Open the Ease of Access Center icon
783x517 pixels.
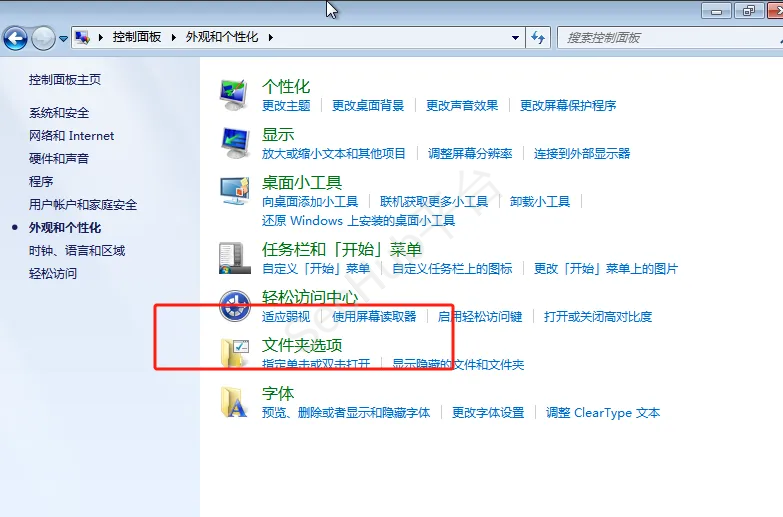(234, 306)
